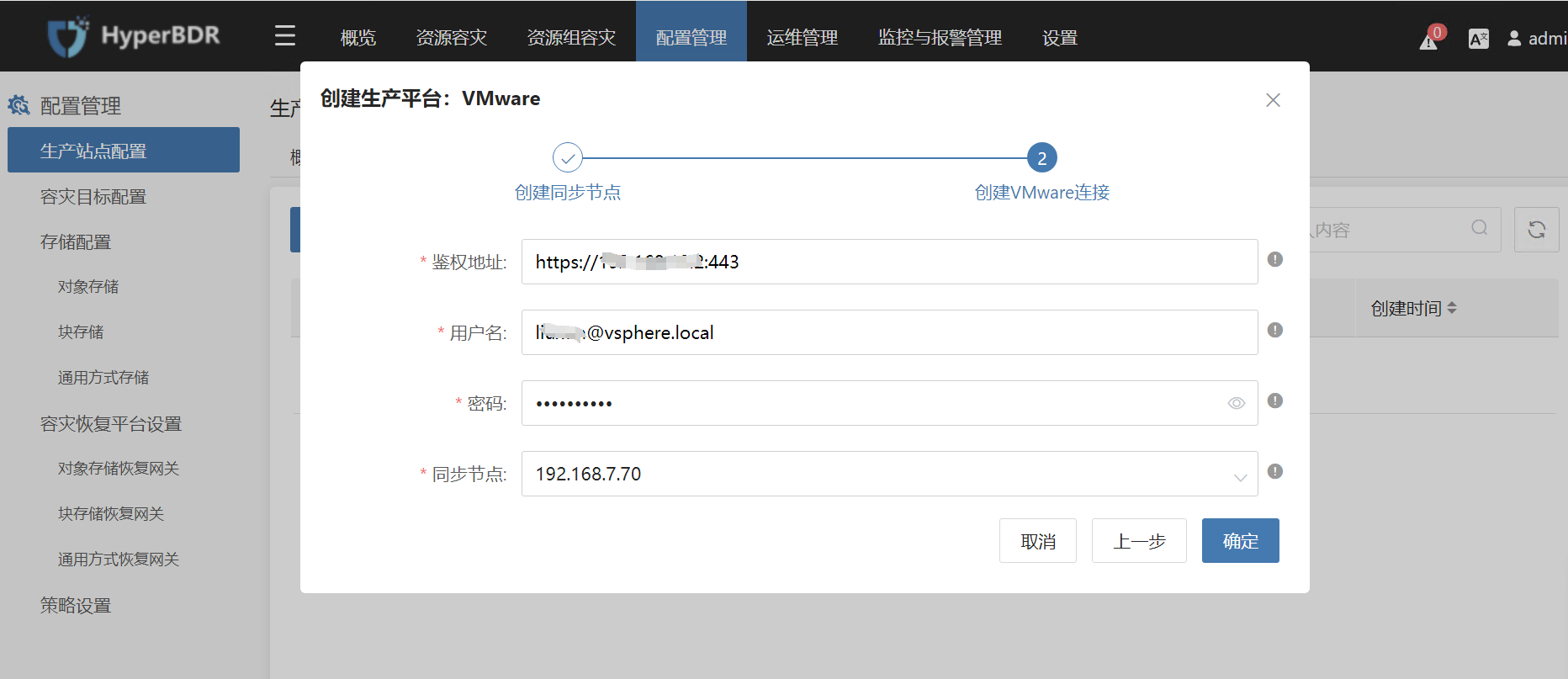The width and height of the screenshot is (1568, 679).
Task: Toggle password visibility eye icon
Action: [1236, 403]
